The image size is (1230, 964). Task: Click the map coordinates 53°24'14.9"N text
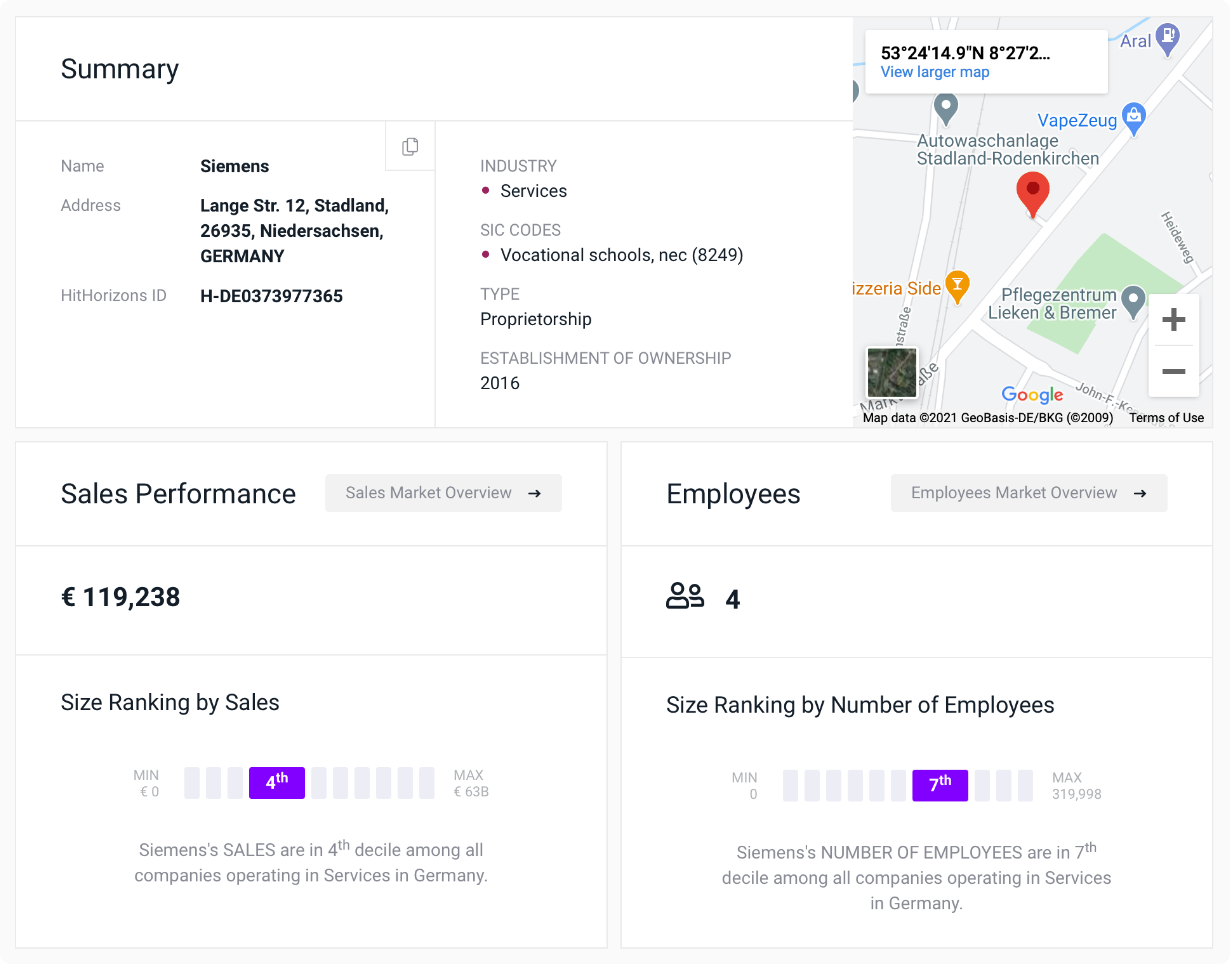966,53
